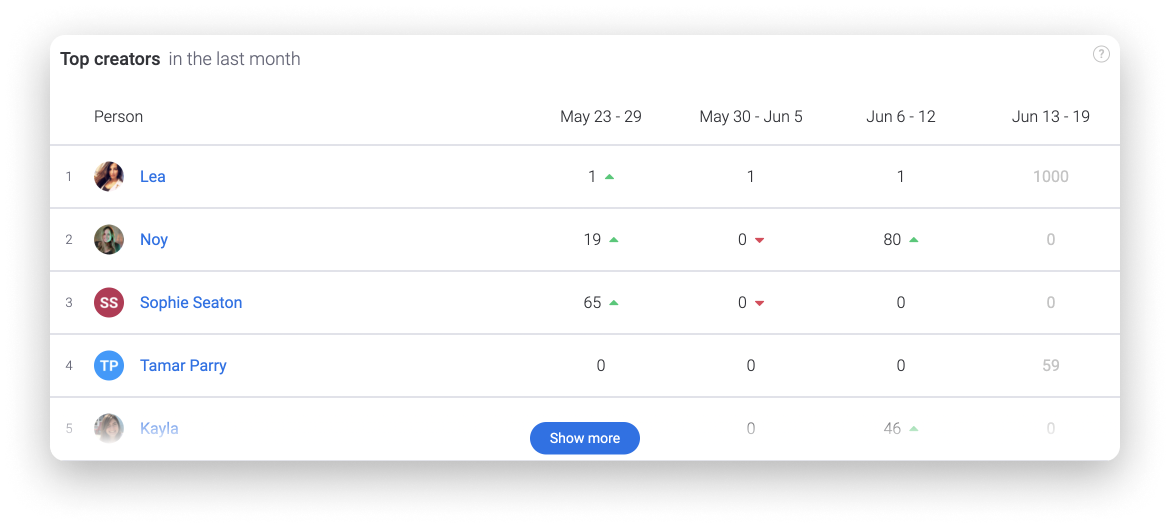The image size is (1170, 526).
Task: Open Sophie Seaton's profile link
Action: coord(191,303)
